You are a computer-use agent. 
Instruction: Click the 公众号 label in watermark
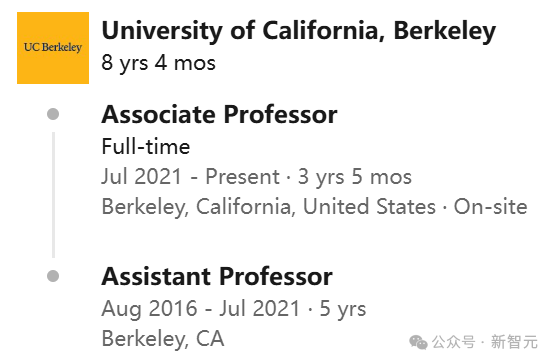[454, 342]
